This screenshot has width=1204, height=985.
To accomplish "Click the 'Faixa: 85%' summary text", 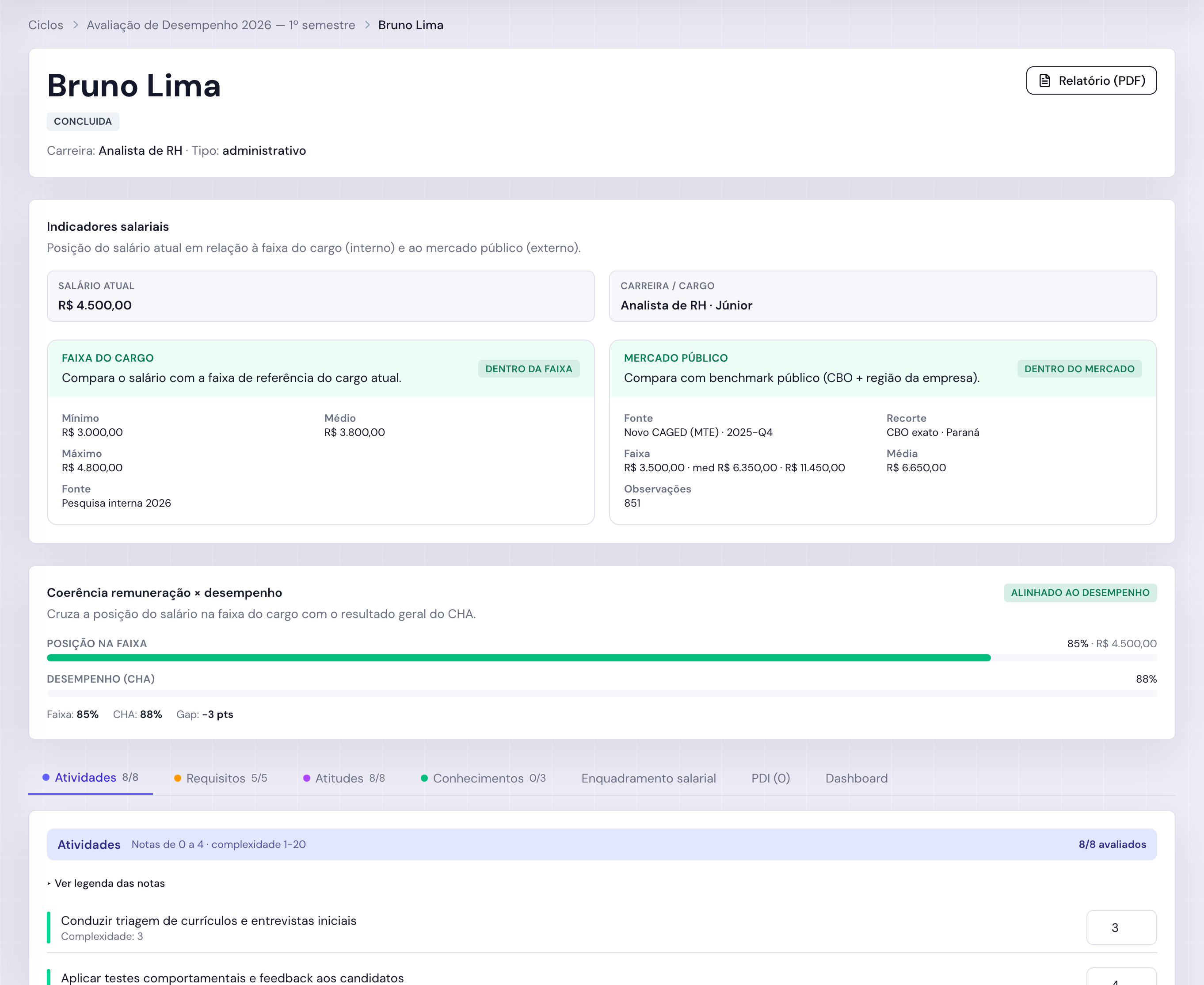I will click(72, 714).
